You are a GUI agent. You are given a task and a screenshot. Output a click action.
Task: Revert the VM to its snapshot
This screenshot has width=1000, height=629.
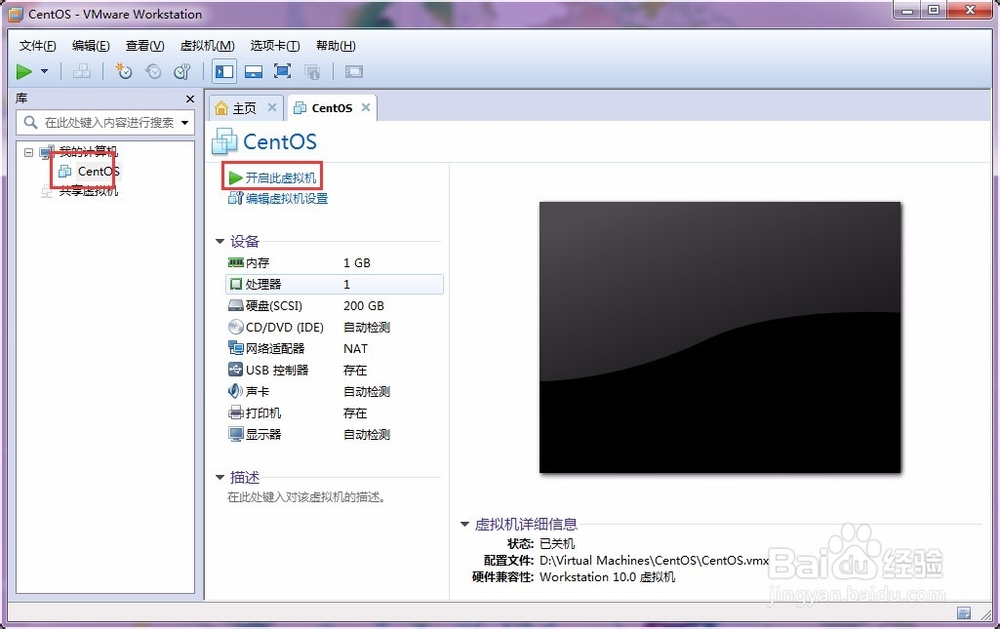pyautogui.click(x=152, y=71)
